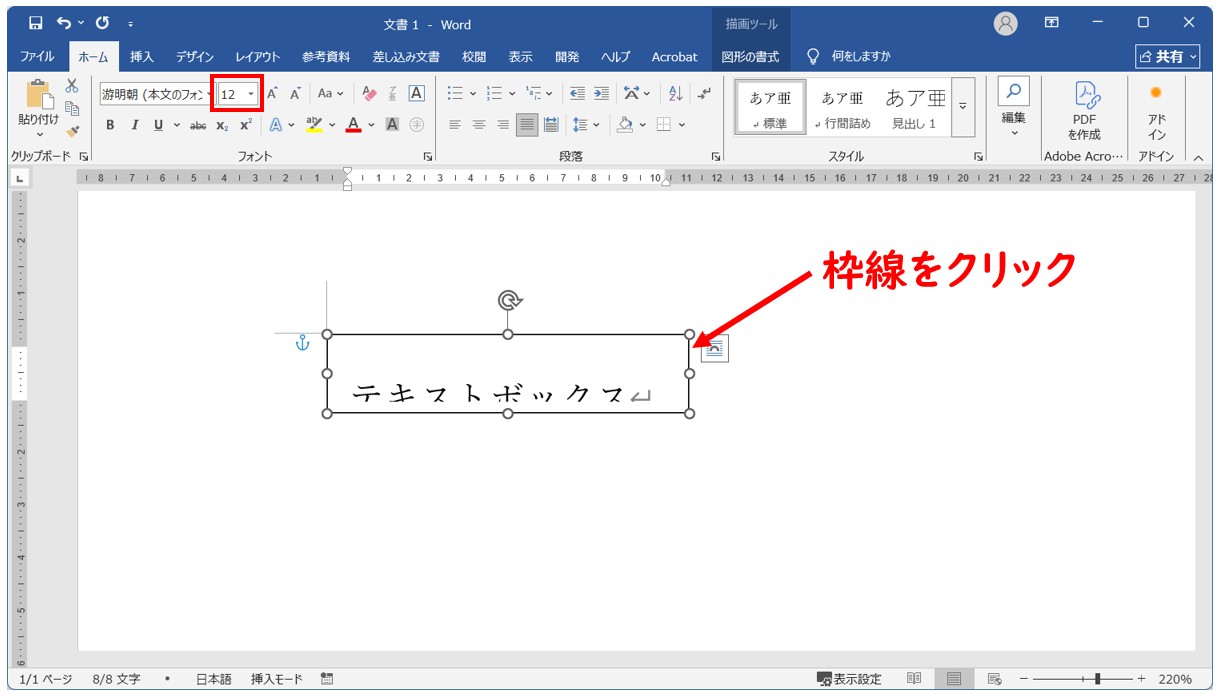Center align the text
Viewport: 1220px width, 698px height.
point(479,125)
